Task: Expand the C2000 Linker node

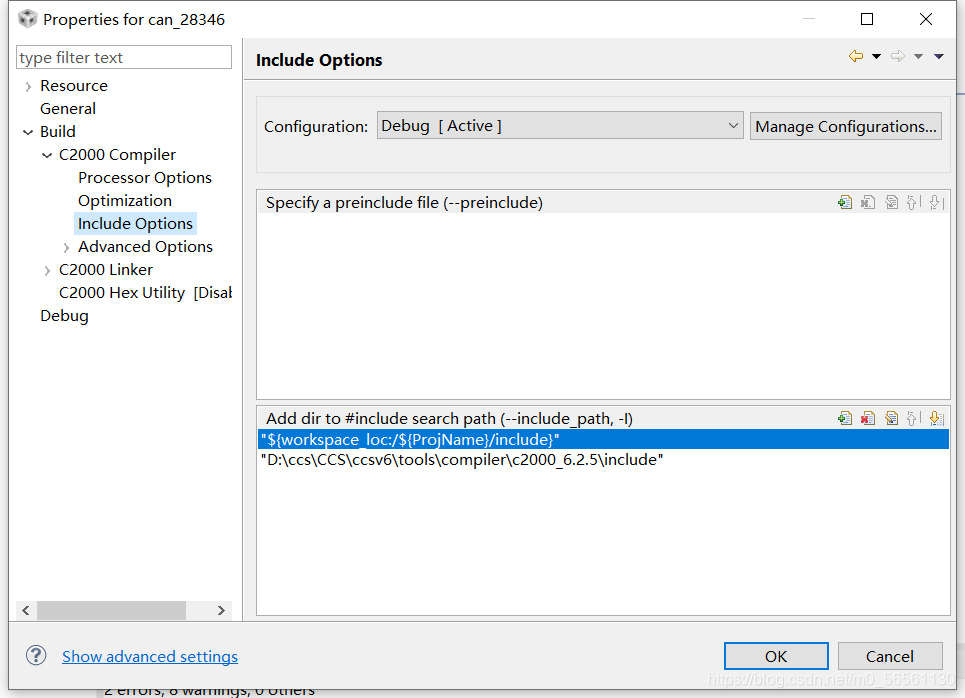Action: [x=47, y=270]
